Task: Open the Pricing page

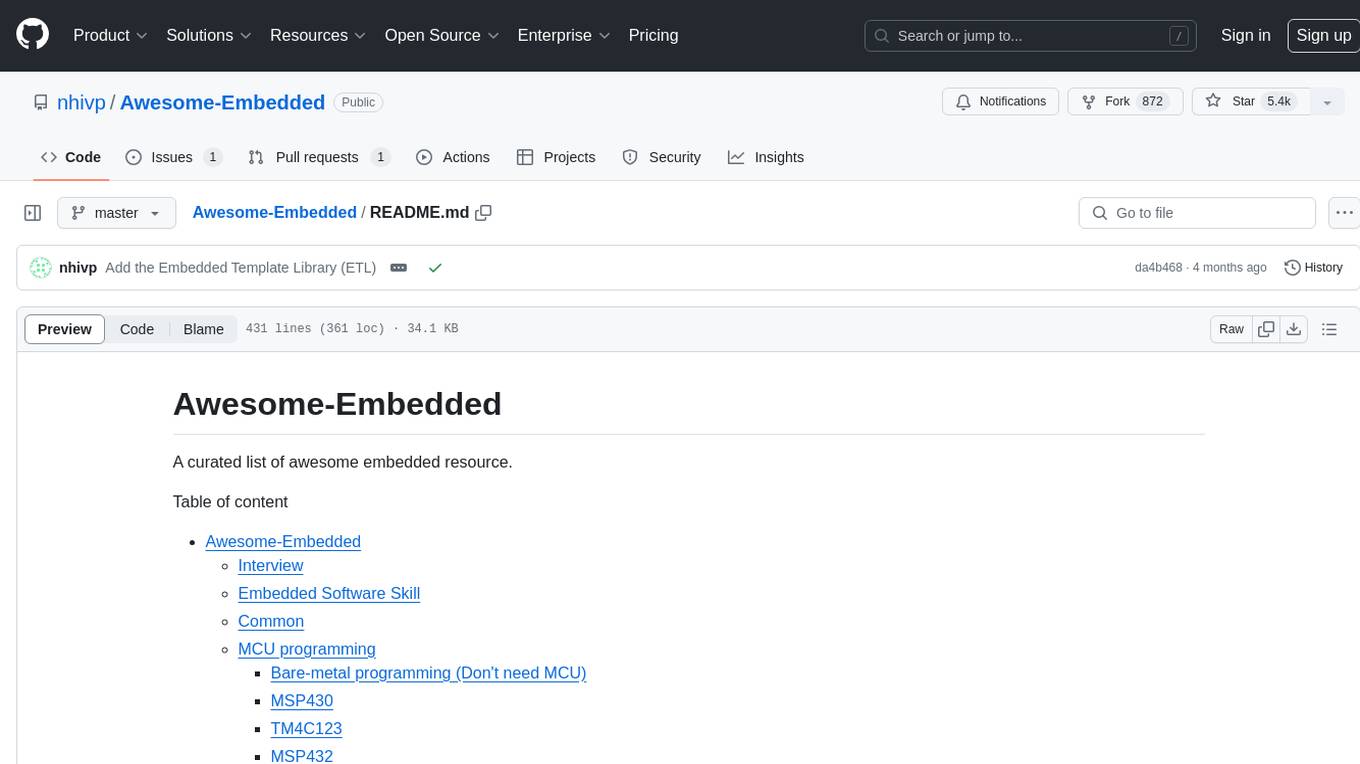Action: click(653, 35)
